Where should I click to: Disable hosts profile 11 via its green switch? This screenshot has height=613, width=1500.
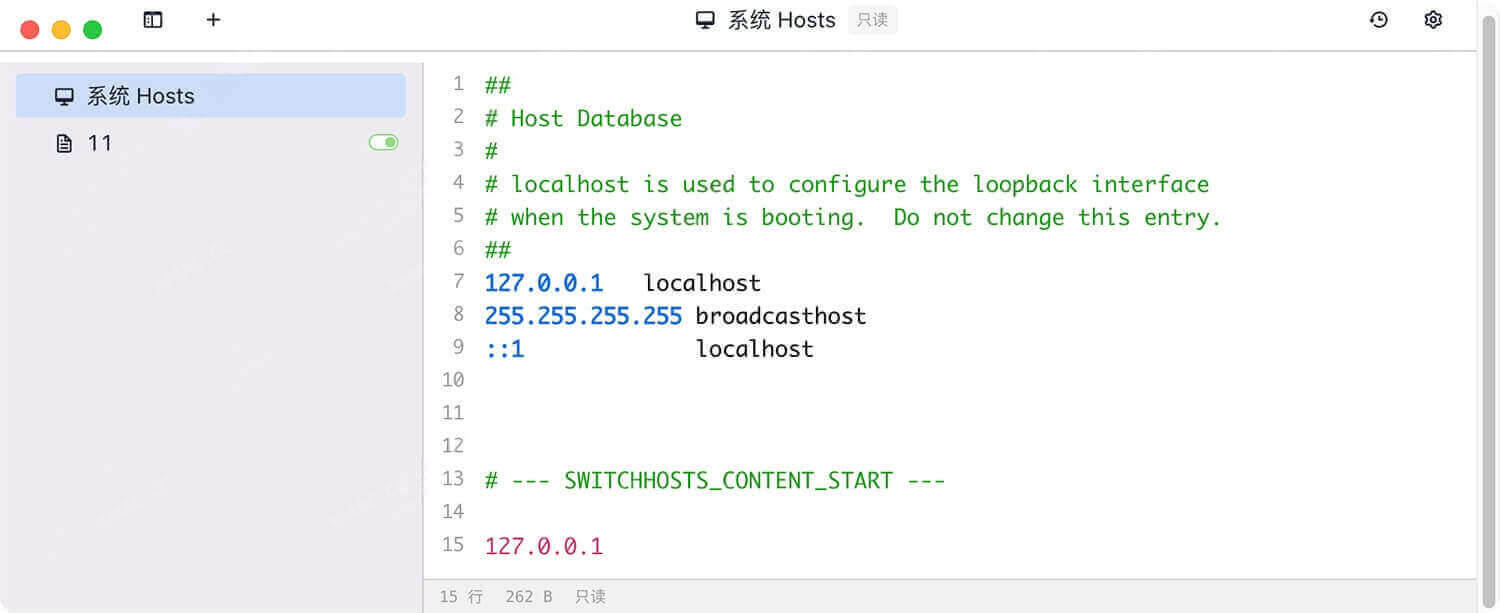pos(383,143)
